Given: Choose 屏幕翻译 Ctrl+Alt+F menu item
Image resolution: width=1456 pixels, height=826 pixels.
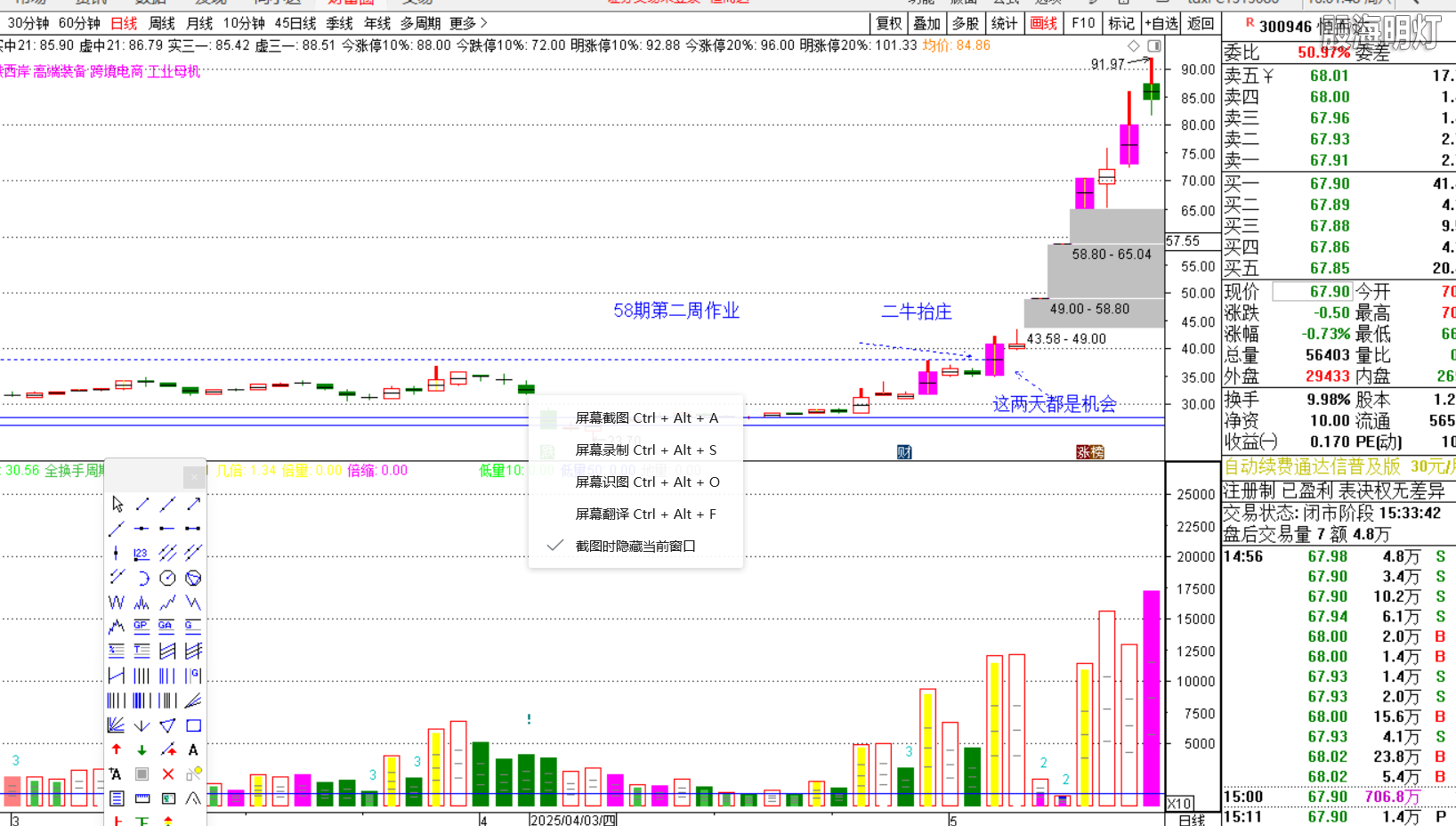Looking at the screenshot, I should (x=635, y=514).
